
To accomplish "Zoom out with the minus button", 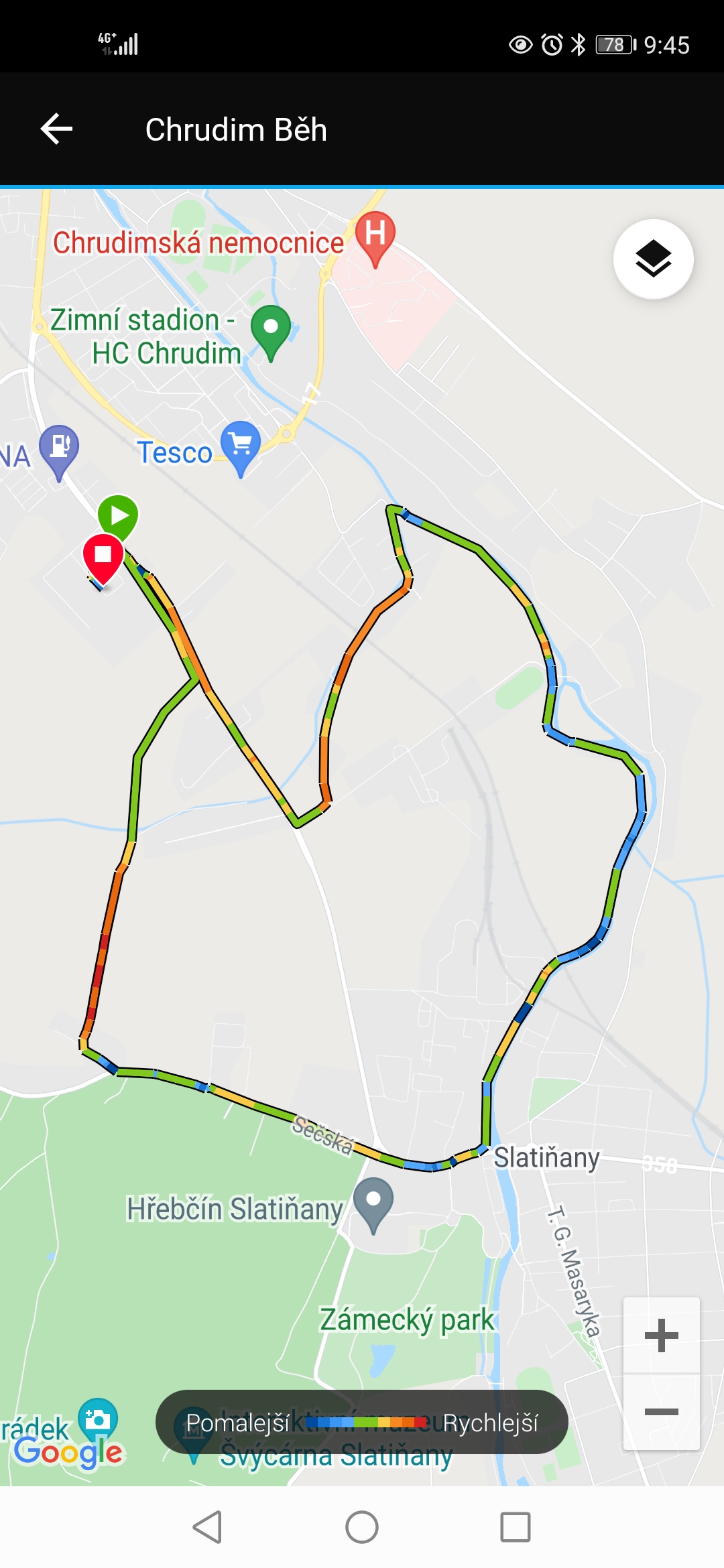I will coord(662,1412).
